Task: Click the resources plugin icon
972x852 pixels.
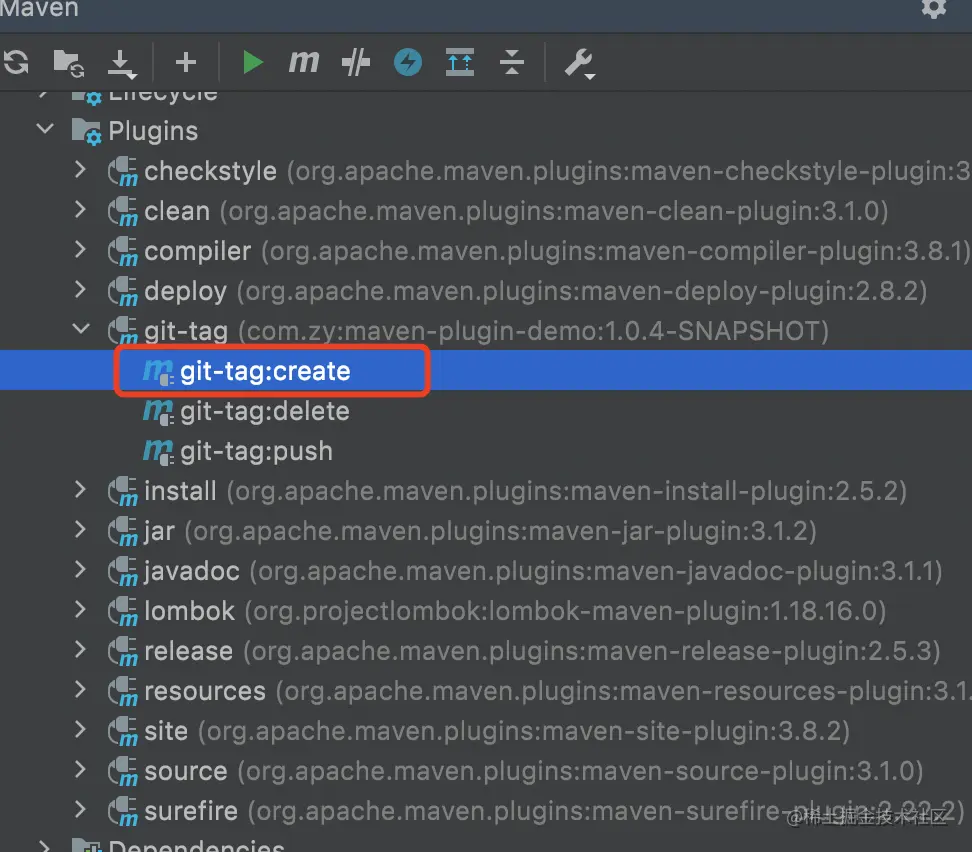Action: (123, 691)
